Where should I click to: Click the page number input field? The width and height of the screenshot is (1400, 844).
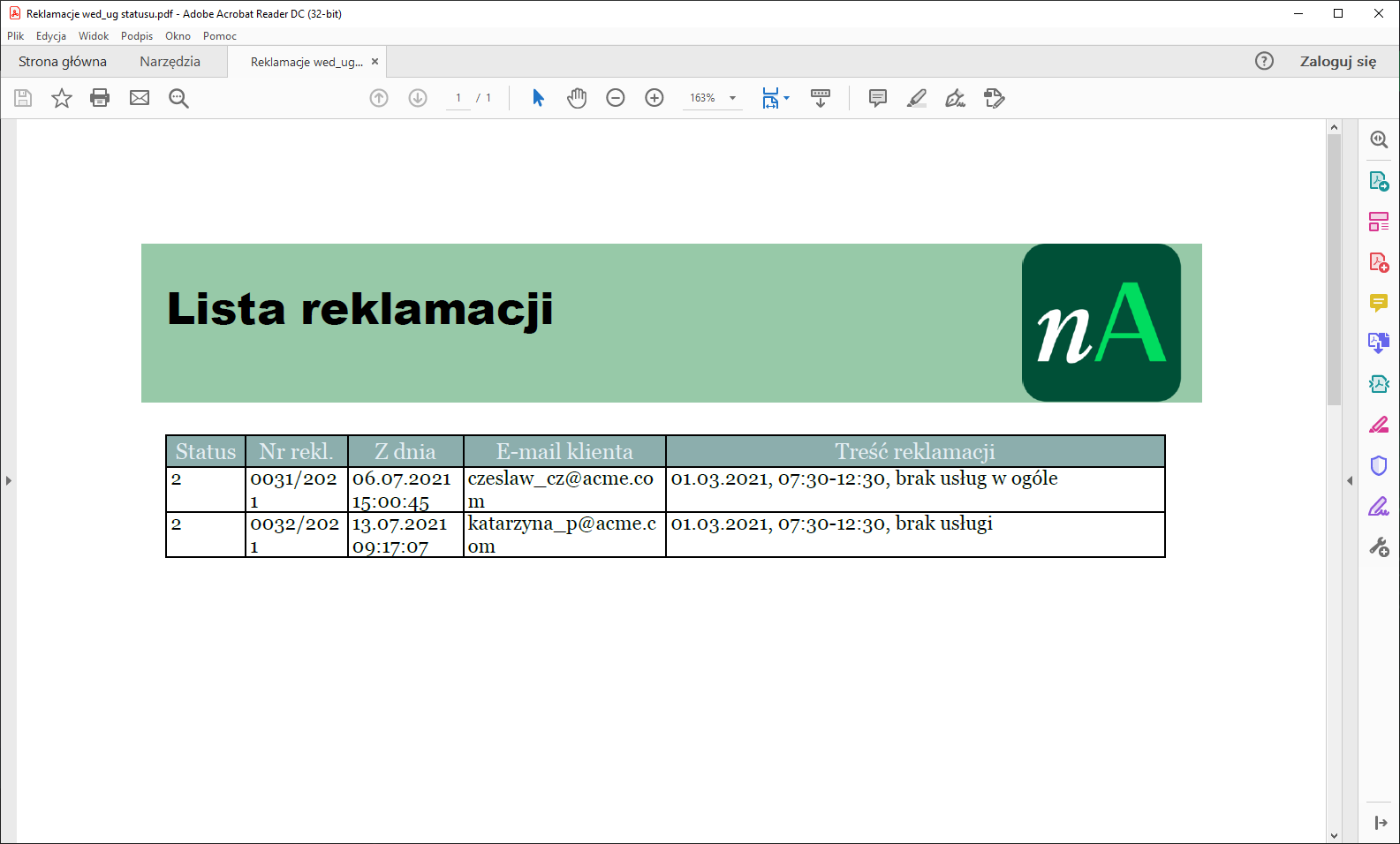(x=458, y=98)
